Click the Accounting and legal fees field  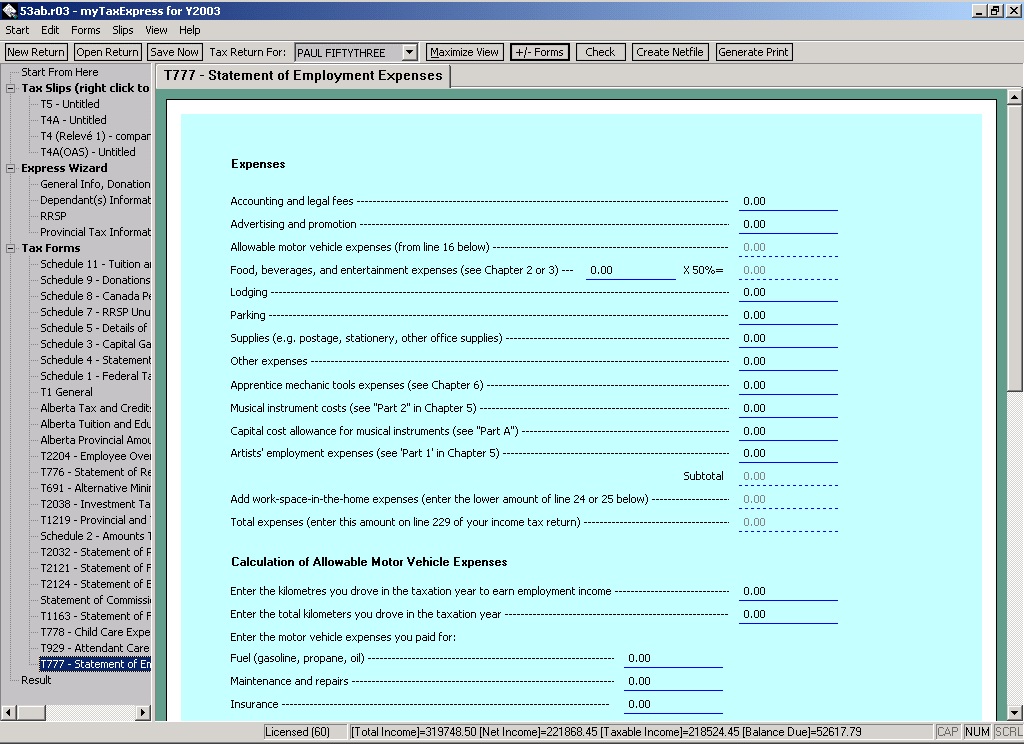787,201
